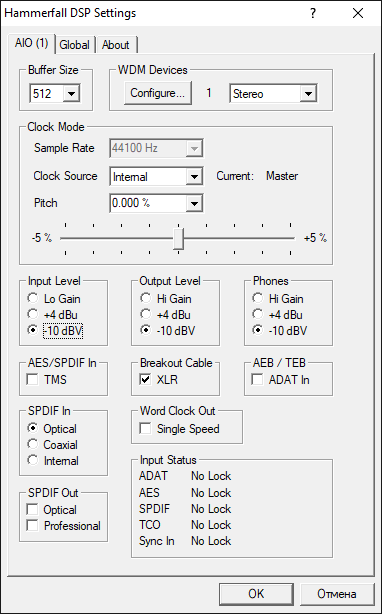The height and width of the screenshot is (614, 382).
Task: Switch to the Global tab
Action: coord(75,45)
